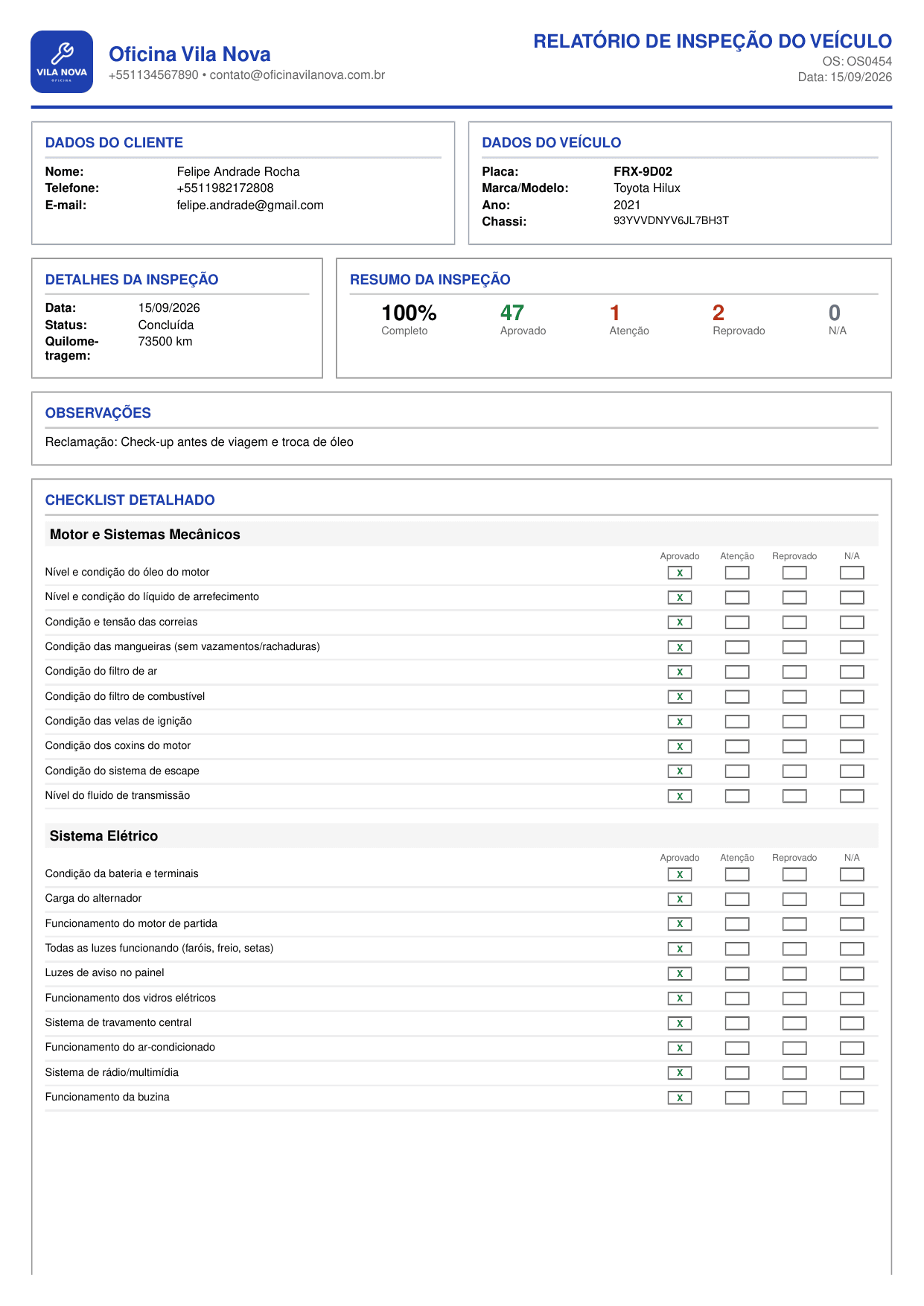Toggle Aprovado box for air filter row
This screenshot has width=924, height=1306.
679,672
